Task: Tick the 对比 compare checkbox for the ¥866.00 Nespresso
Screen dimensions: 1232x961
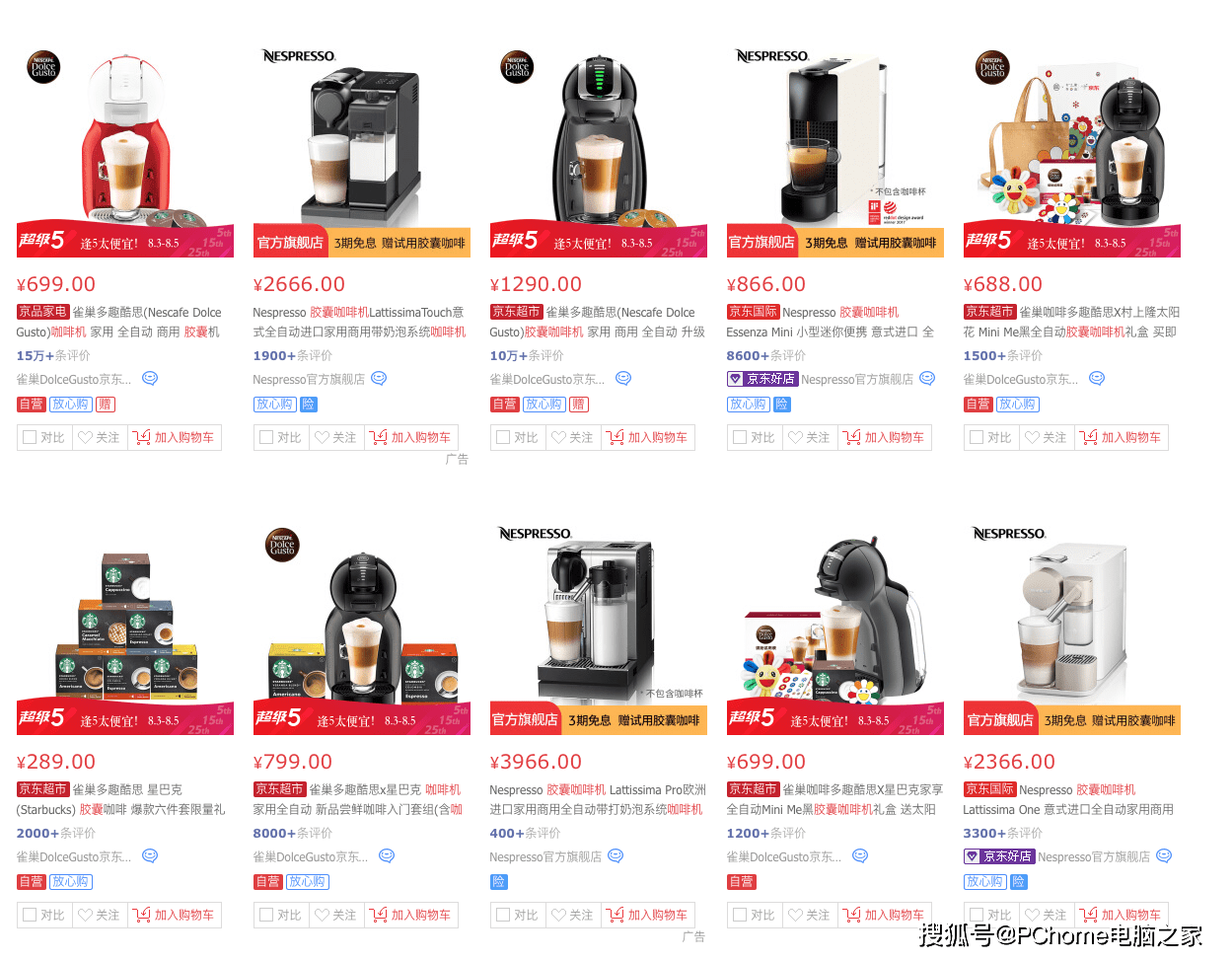Action: (740, 437)
